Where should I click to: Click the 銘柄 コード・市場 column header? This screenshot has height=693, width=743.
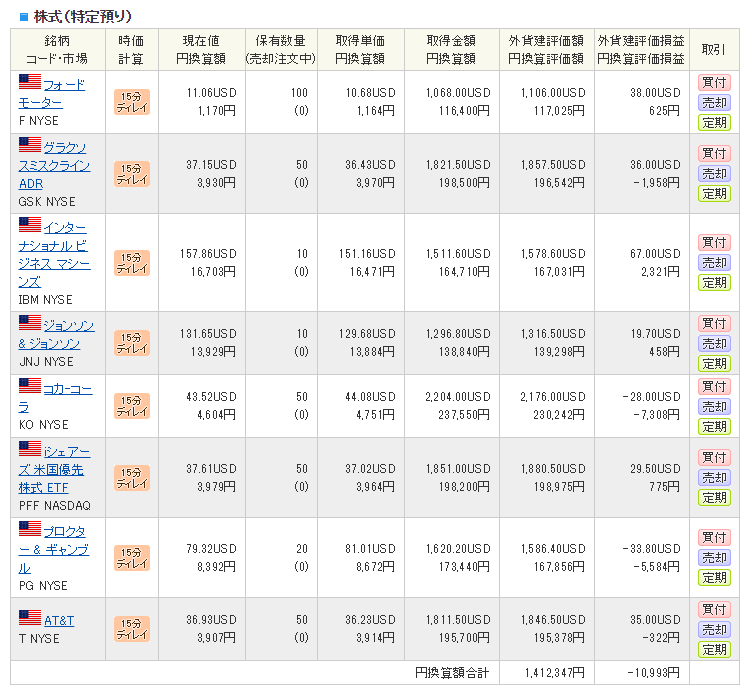click(x=57, y=50)
